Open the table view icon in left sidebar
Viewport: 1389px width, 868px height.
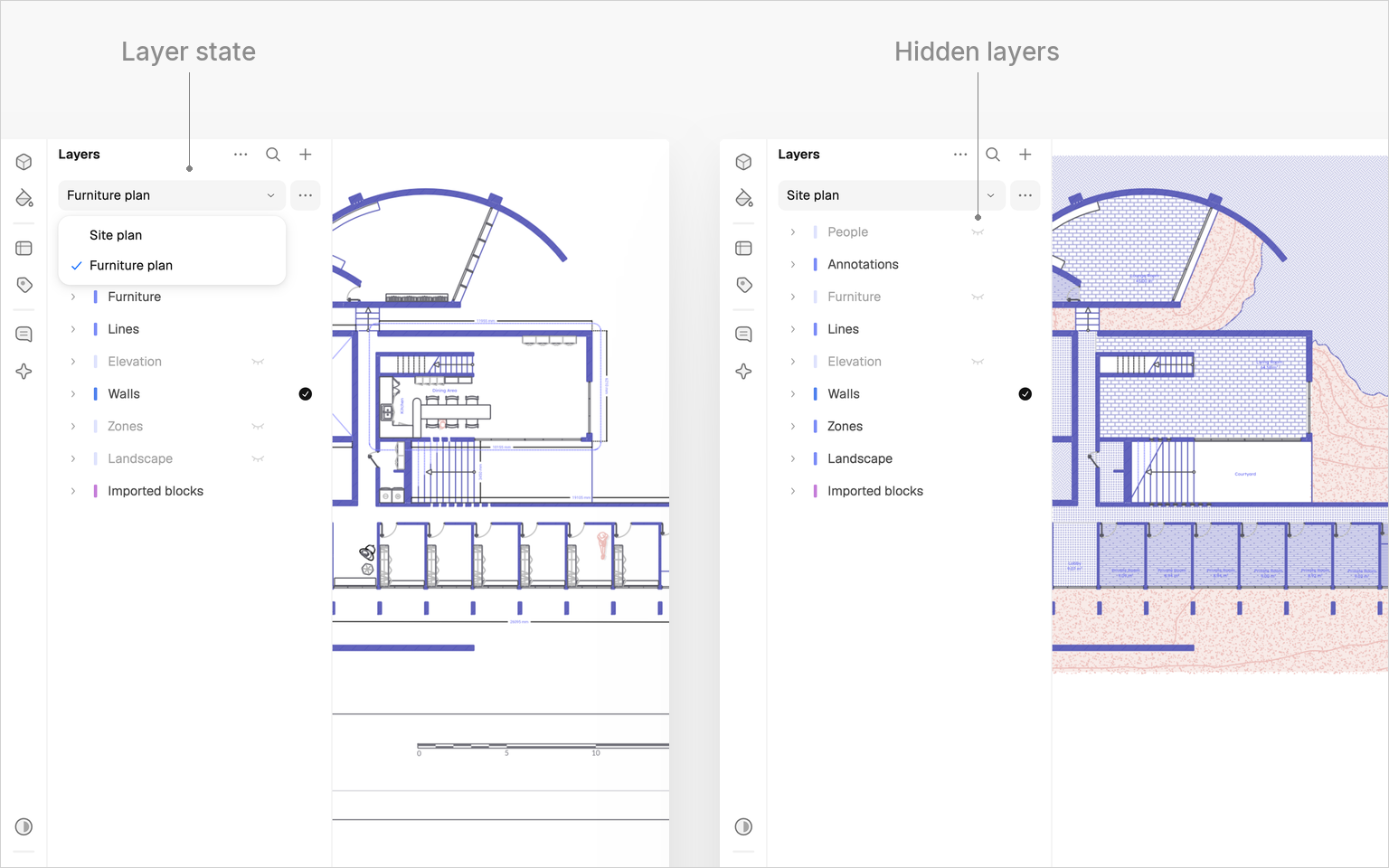24,249
